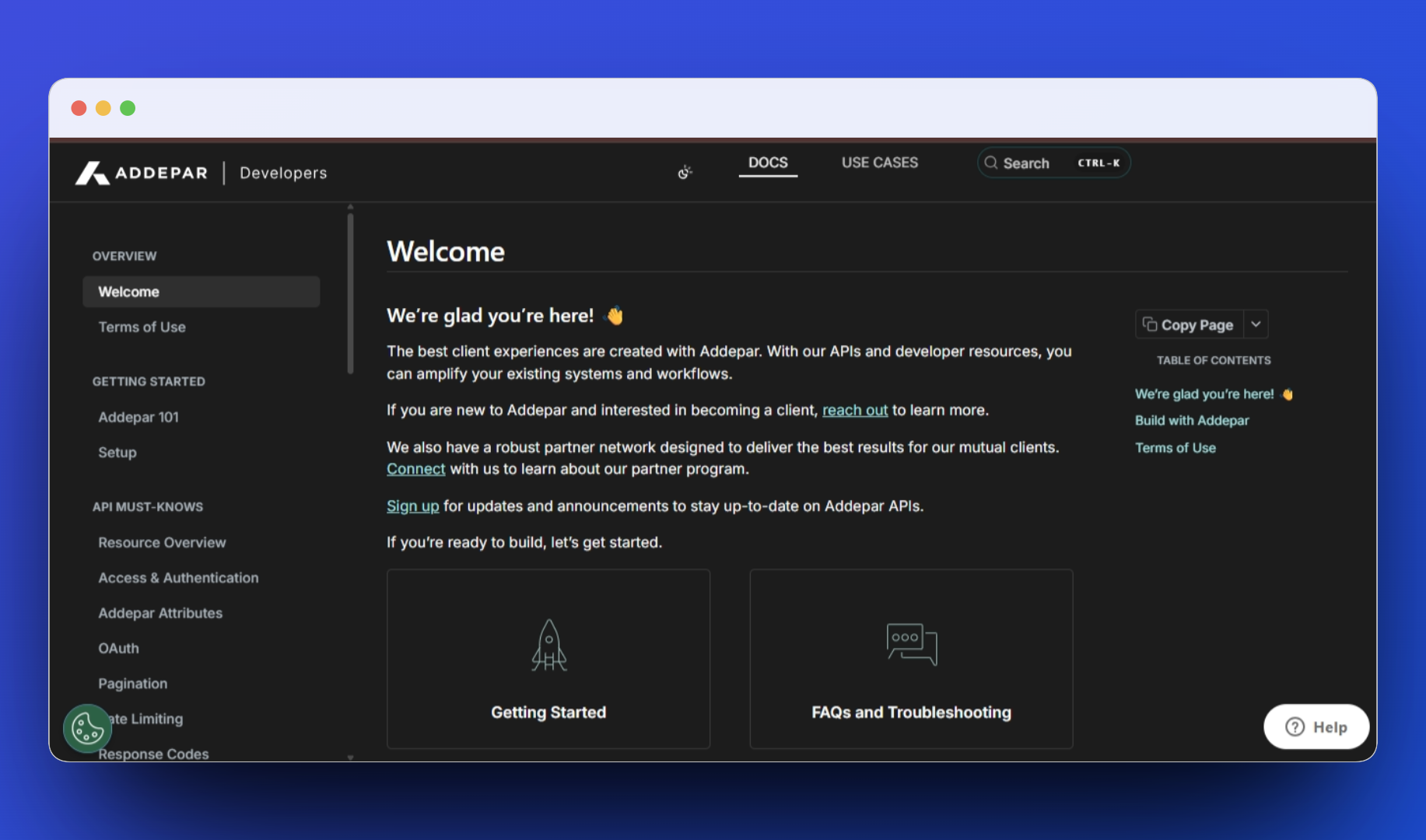
Task: Open Access & Authentication page
Action: (178, 578)
